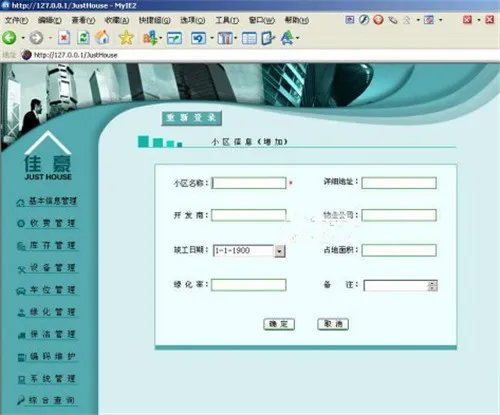Open the 选项(O) menu
The height and width of the screenshot is (415, 500).
(x=193, y=20)
